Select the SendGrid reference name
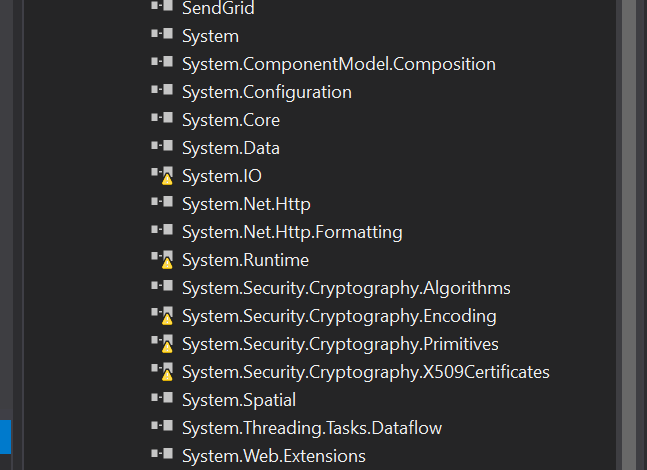The height and width of the screenshot is (470, 647). (218, 8)
